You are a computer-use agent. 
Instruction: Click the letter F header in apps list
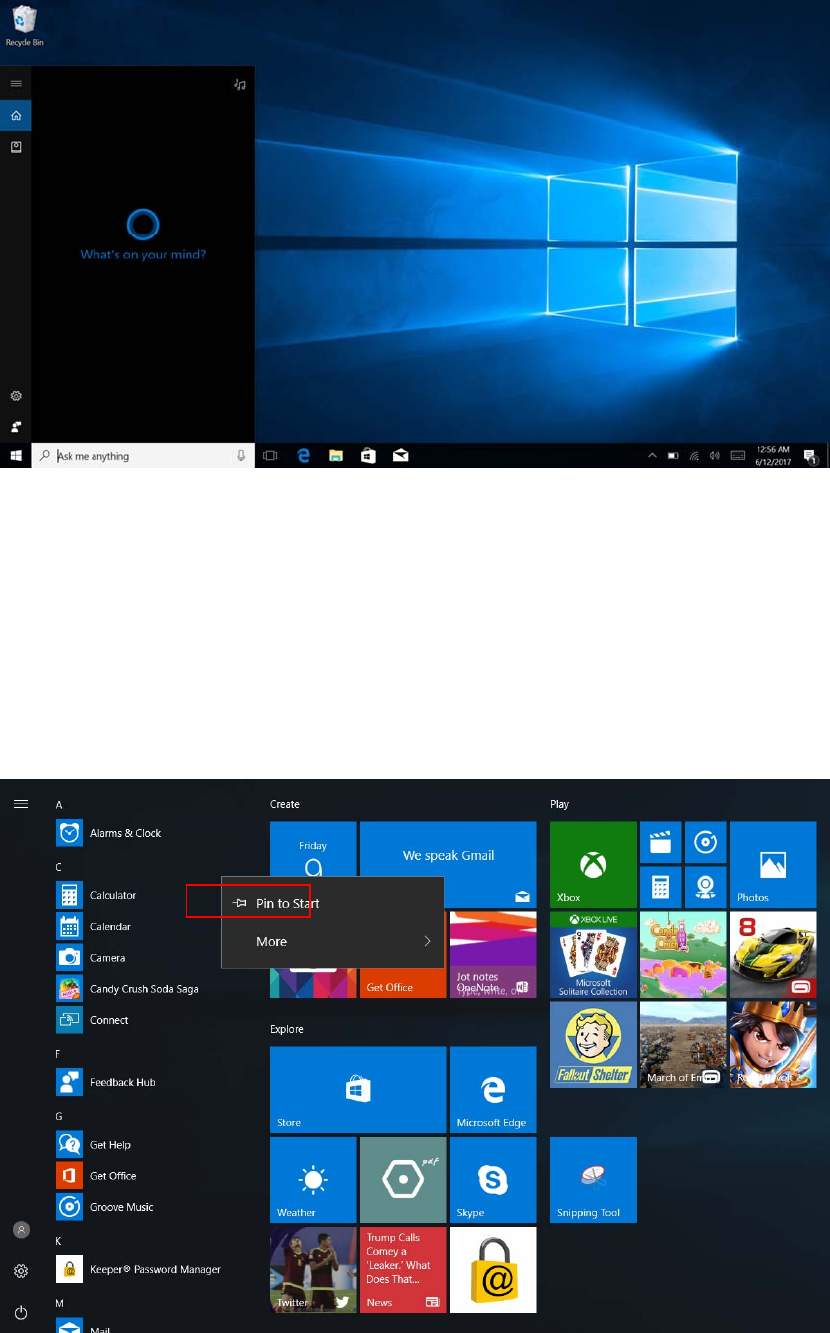[58, 1053]
